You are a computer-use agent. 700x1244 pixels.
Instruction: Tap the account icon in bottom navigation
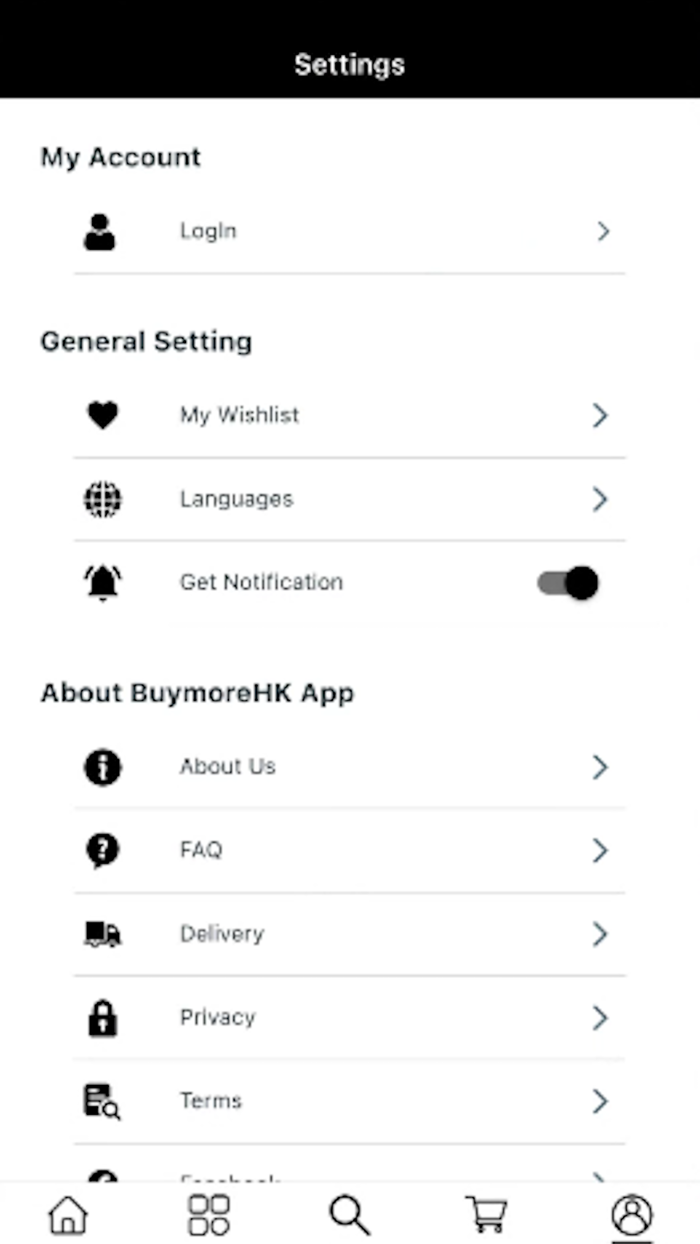coord(632,1214)
